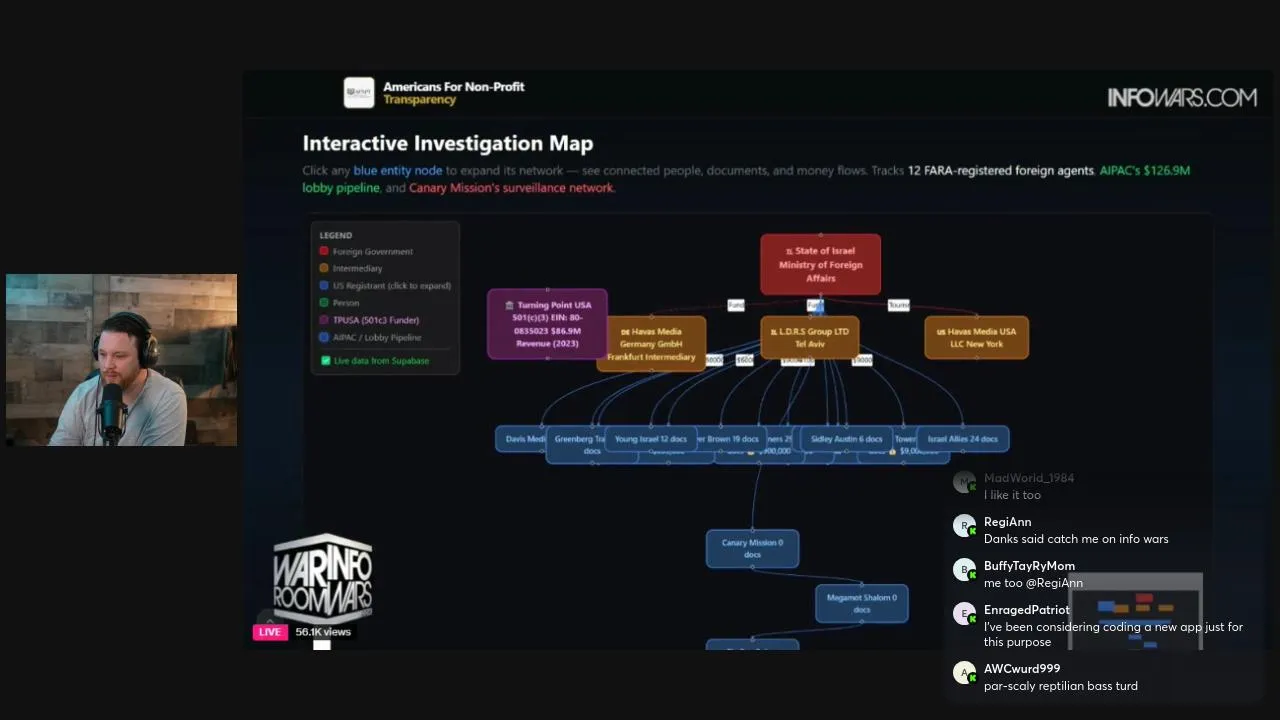Select the Havas Media USA LLC node
The image size is (1280, 720).
(x=976, y=337)
